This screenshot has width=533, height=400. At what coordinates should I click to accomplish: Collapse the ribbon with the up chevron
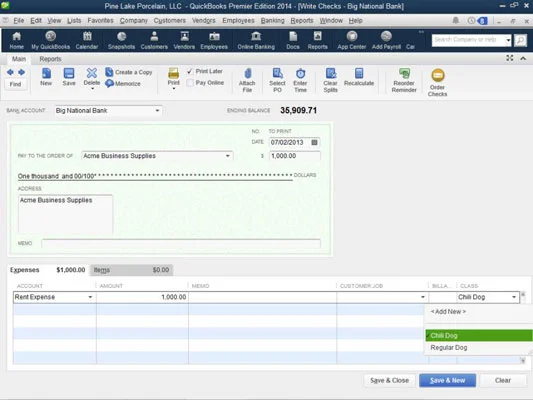coord(523,58)
